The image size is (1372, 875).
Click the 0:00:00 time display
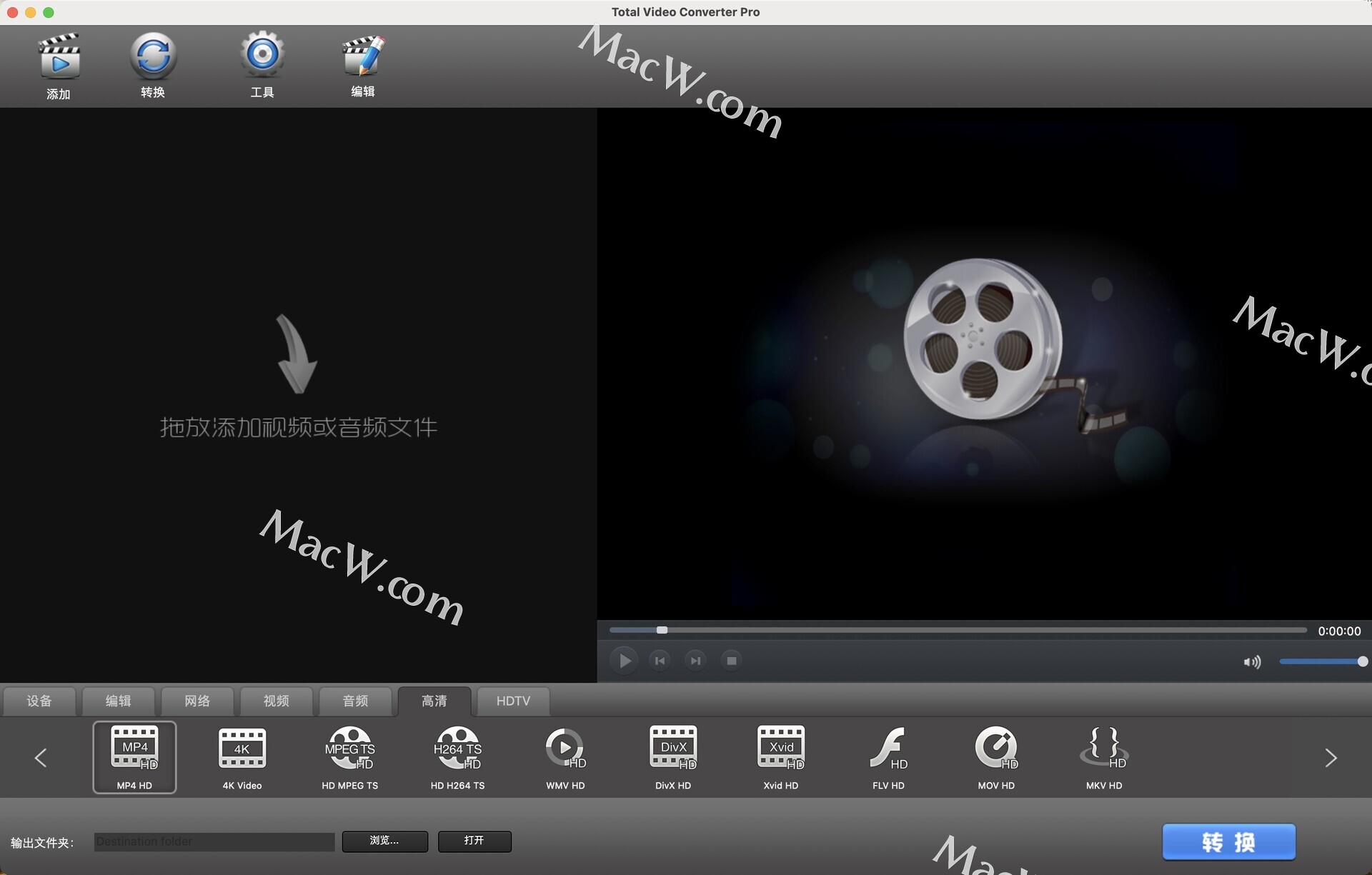[1339, 631]
